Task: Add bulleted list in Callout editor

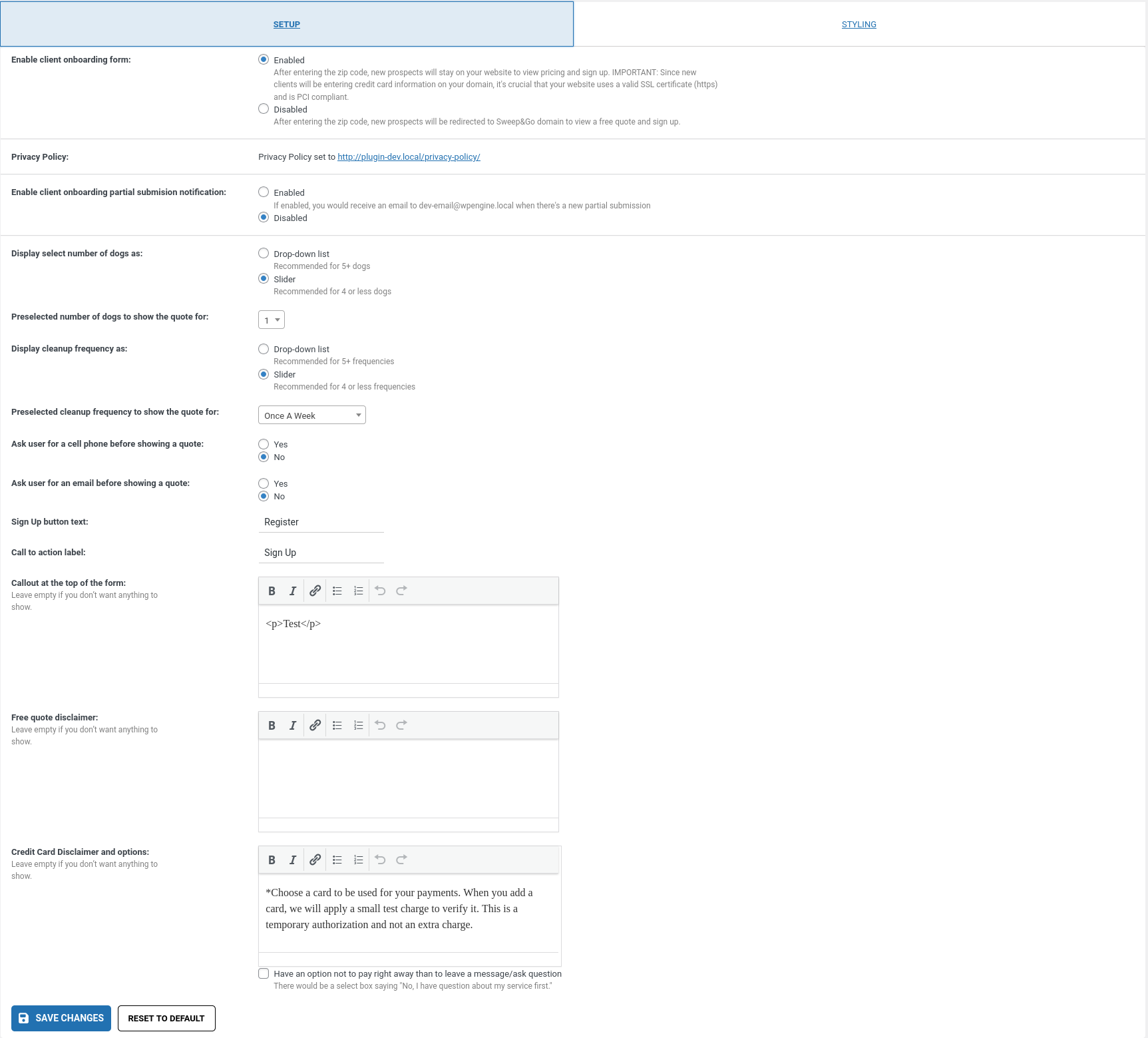Action: coord(337,591)
